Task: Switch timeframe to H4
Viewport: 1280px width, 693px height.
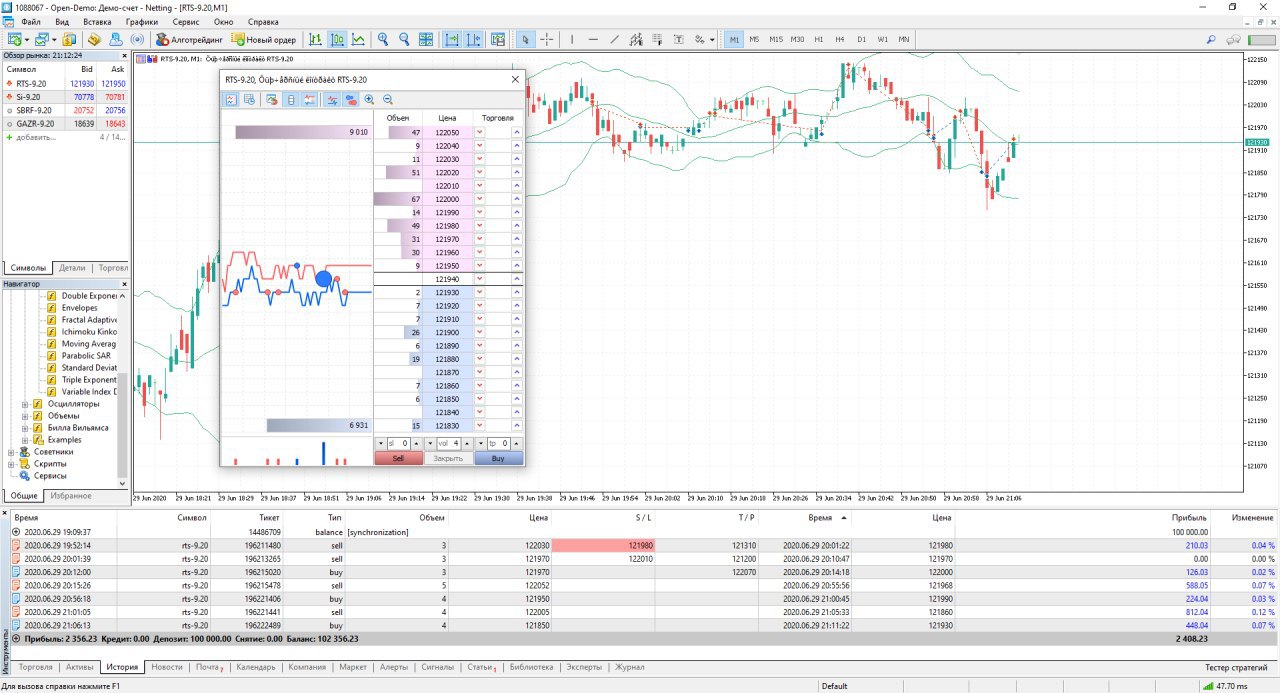Action: [x=840, y=40]
